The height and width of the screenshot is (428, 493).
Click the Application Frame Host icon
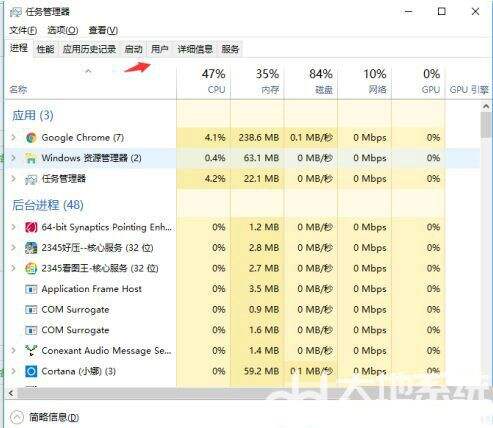[x=31, y=289]
